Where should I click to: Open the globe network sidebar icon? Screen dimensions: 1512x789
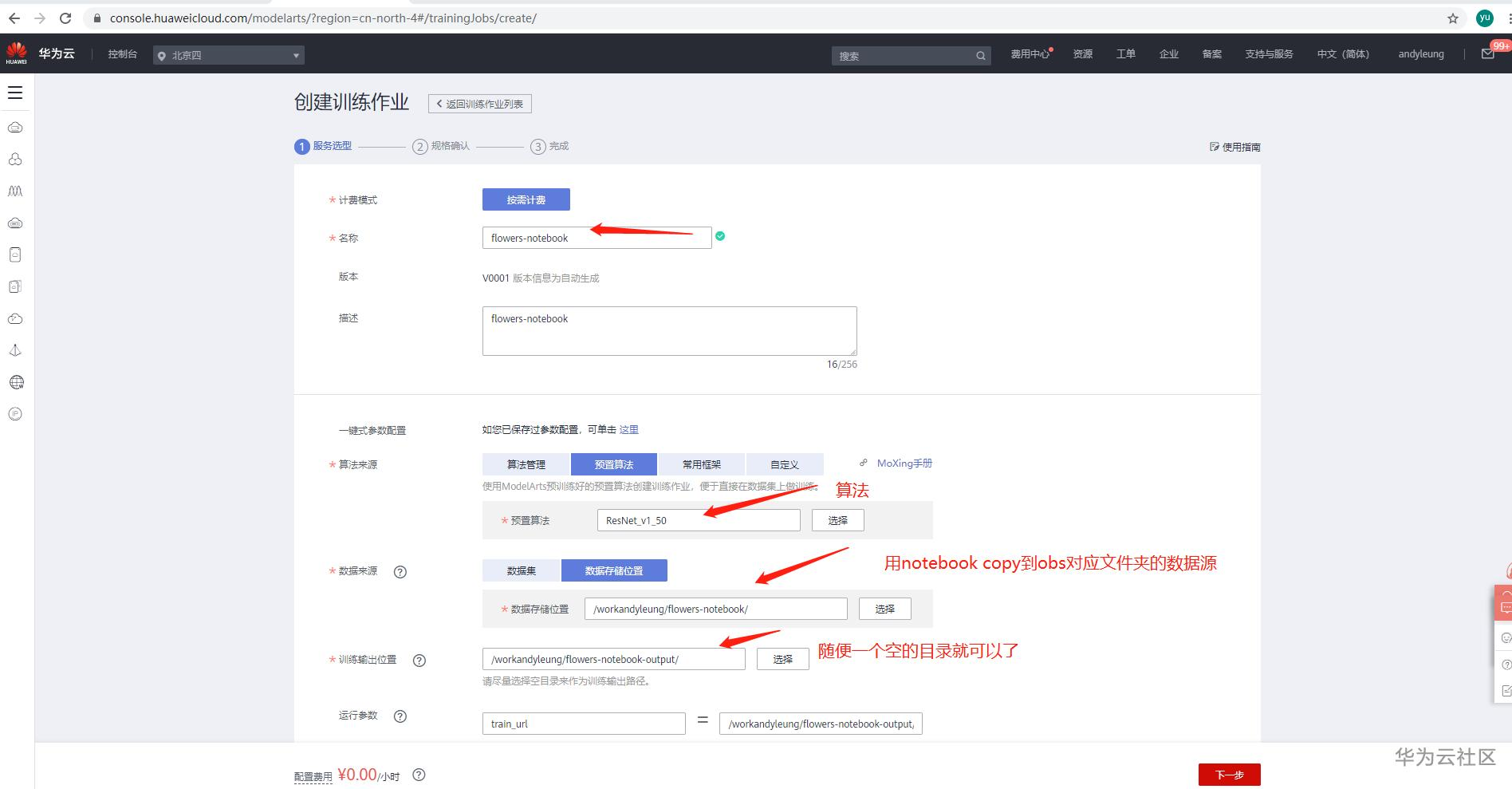click(15, 382)
